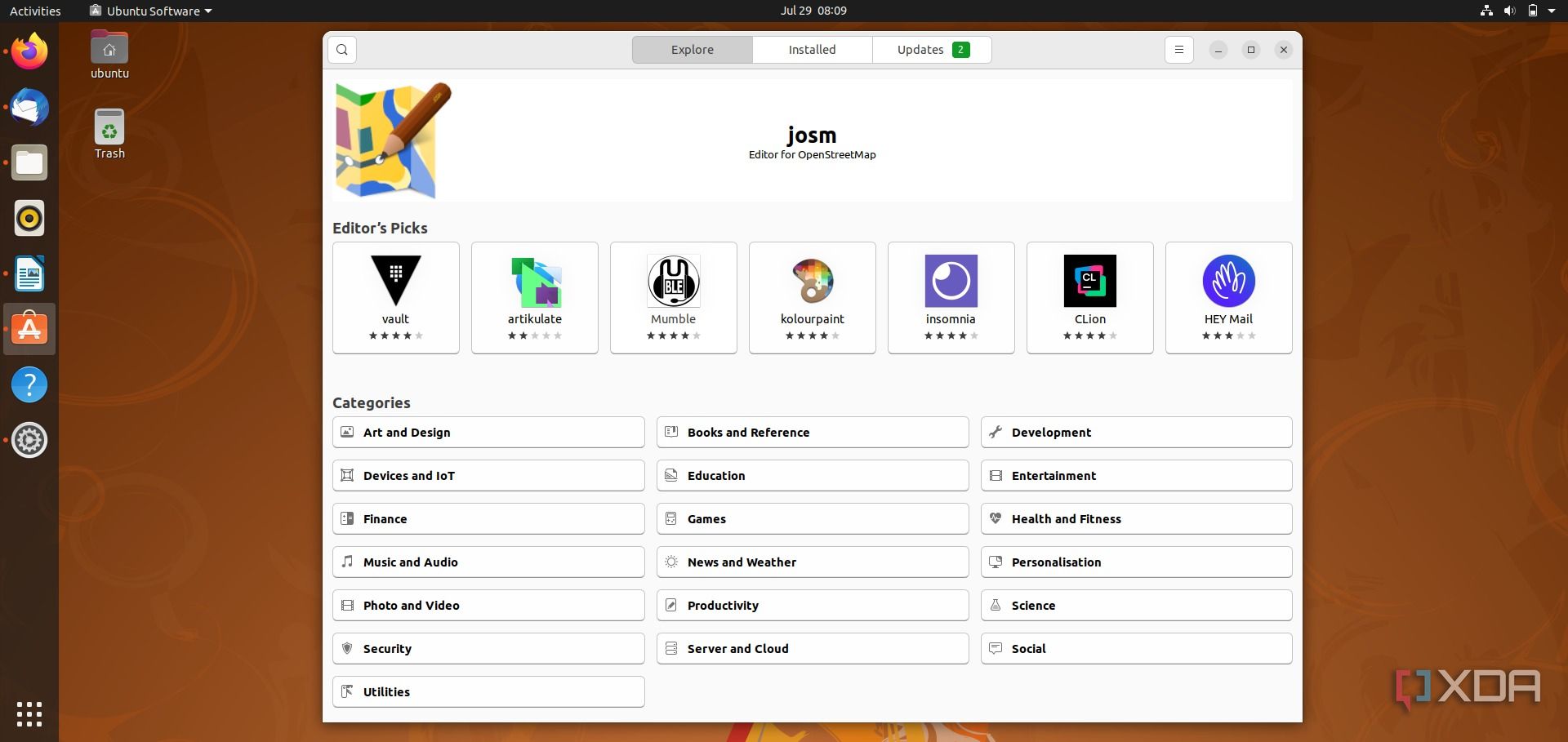This screenshot has height=742, width=1568.
Task: Open the HEY Mail app icon
Action: tap(1229, 280)
